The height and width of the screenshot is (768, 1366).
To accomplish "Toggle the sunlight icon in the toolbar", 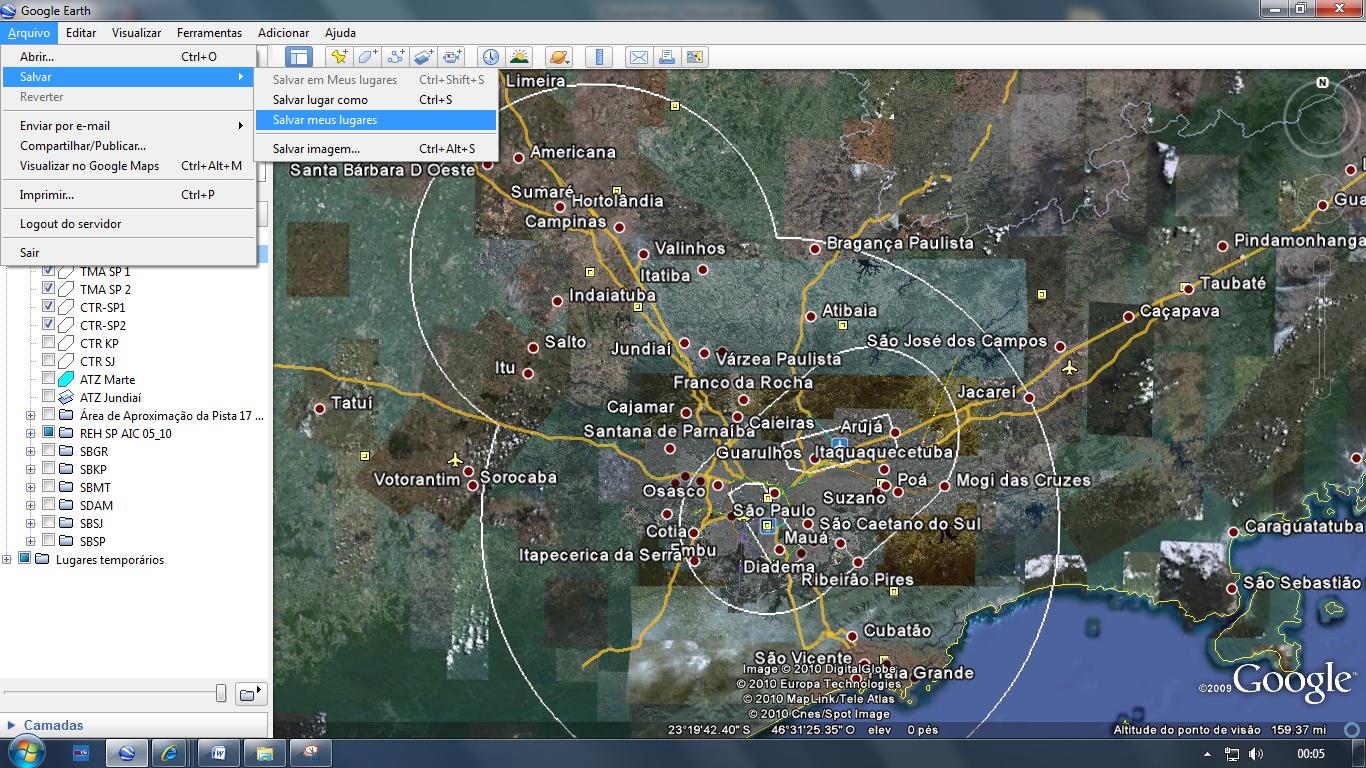I will click(x=519, y=57).
